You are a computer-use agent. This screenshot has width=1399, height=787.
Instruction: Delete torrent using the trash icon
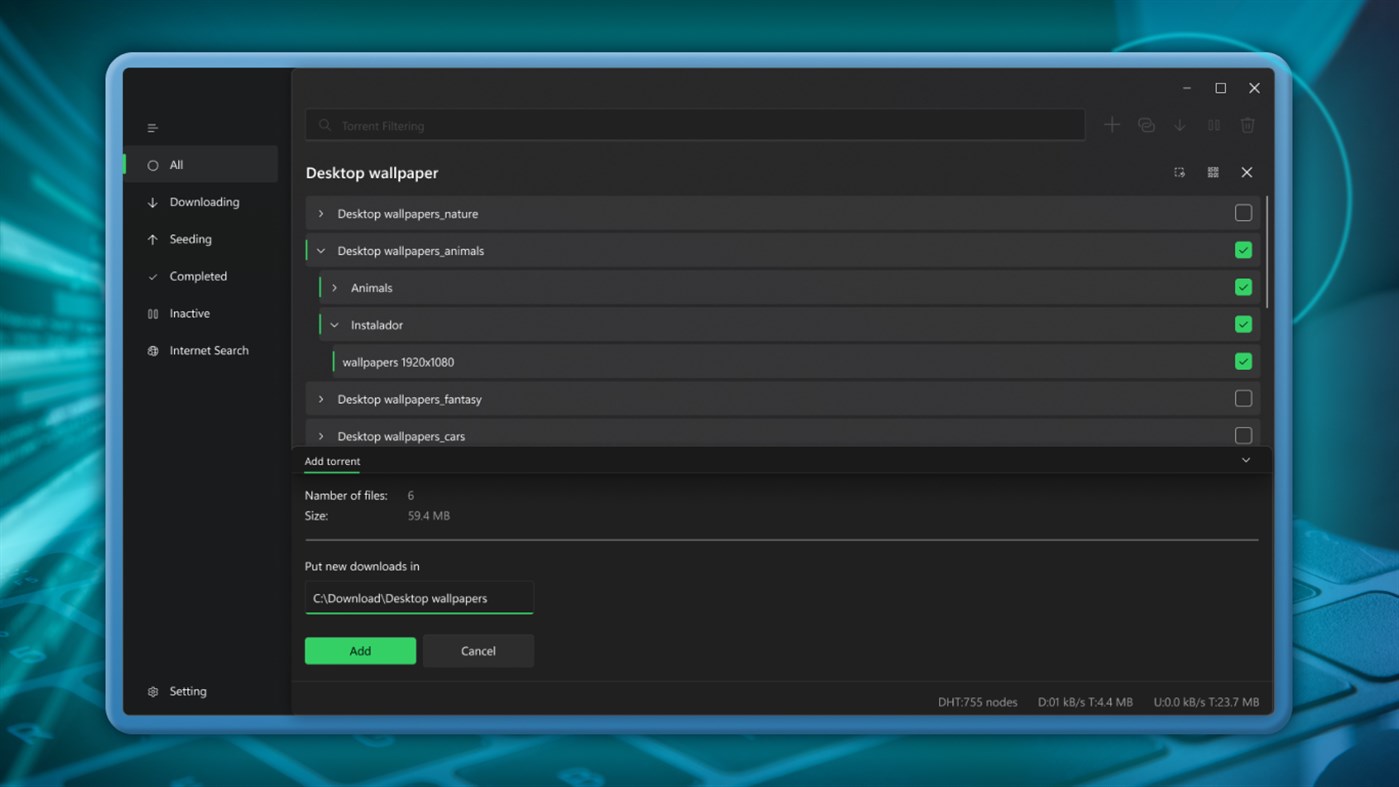[x=1247, y=124]
